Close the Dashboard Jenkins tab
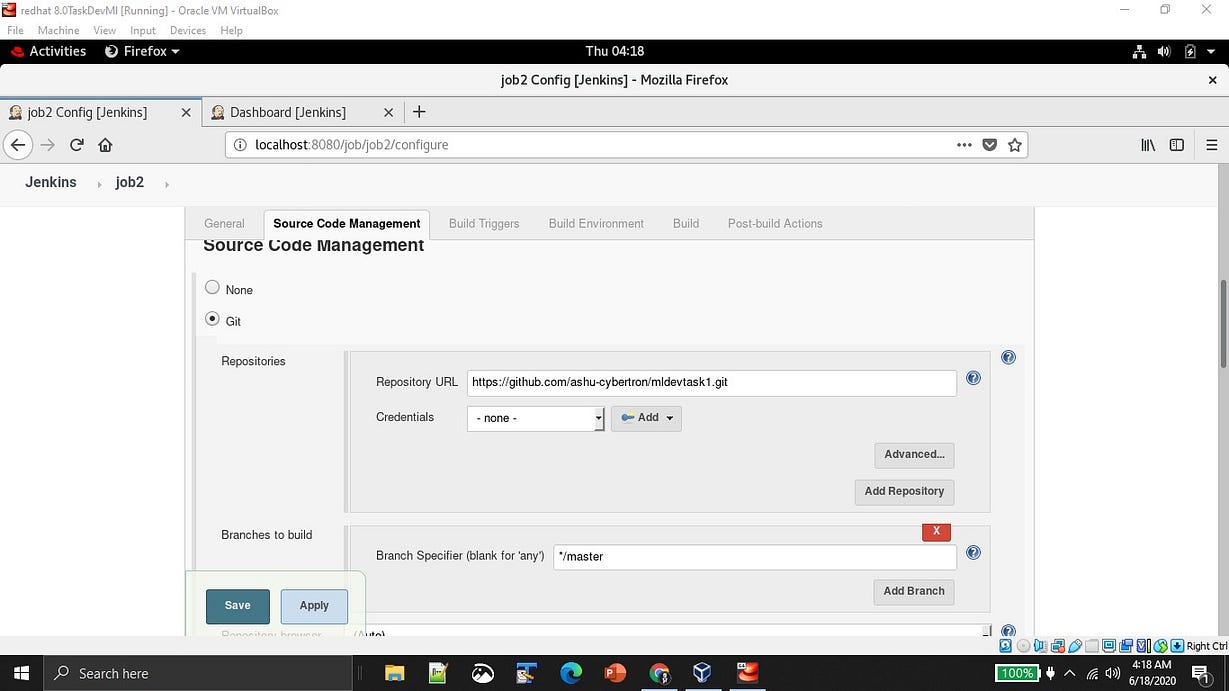This screenshot has height=691, width=1229. click(388, 112)
